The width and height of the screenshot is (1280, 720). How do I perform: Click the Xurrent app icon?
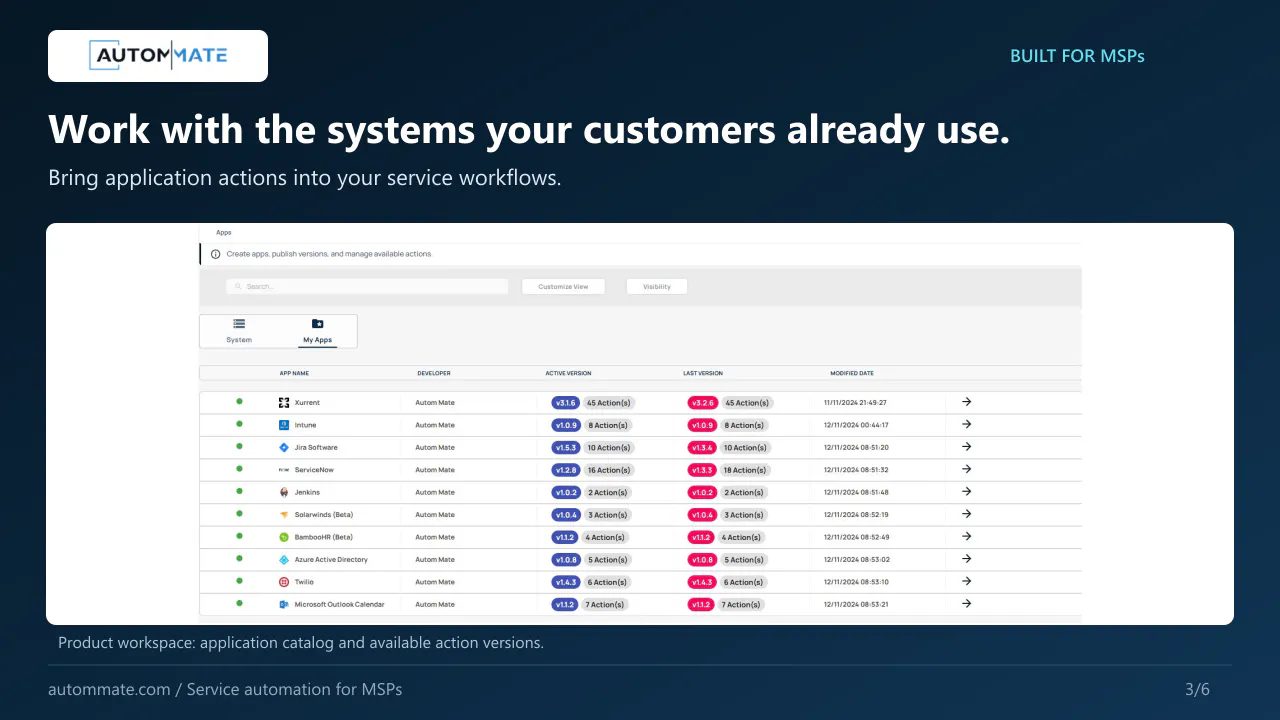[284, 403]
